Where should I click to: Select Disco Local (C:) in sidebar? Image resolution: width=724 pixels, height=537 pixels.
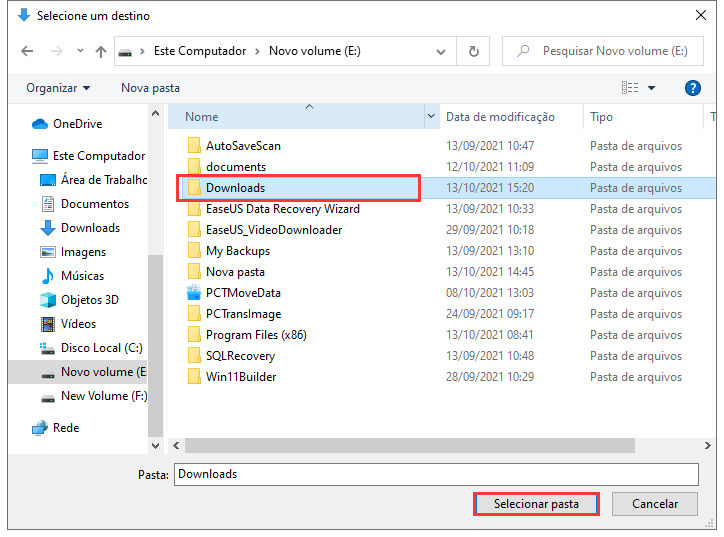(x=102, y=348)
